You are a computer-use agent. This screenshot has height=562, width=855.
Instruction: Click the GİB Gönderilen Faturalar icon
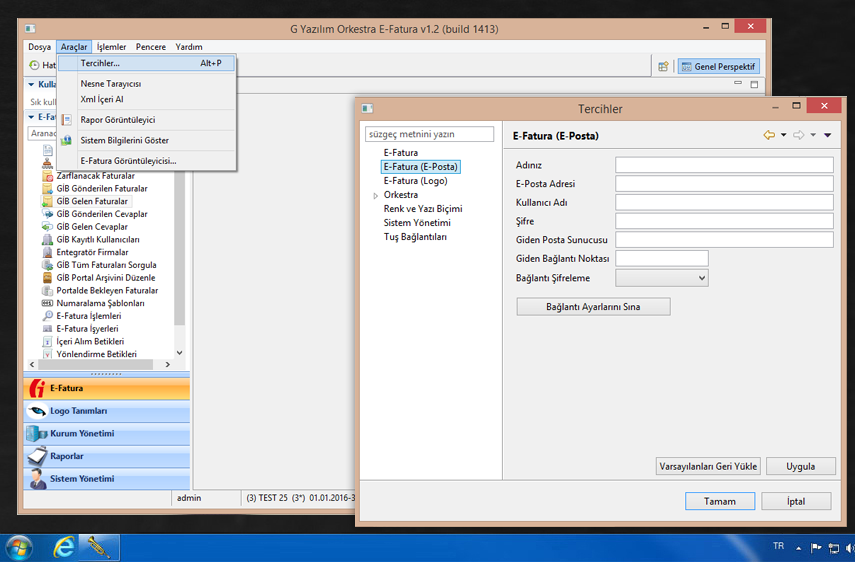pyautogui.click(x=47, y=189)
